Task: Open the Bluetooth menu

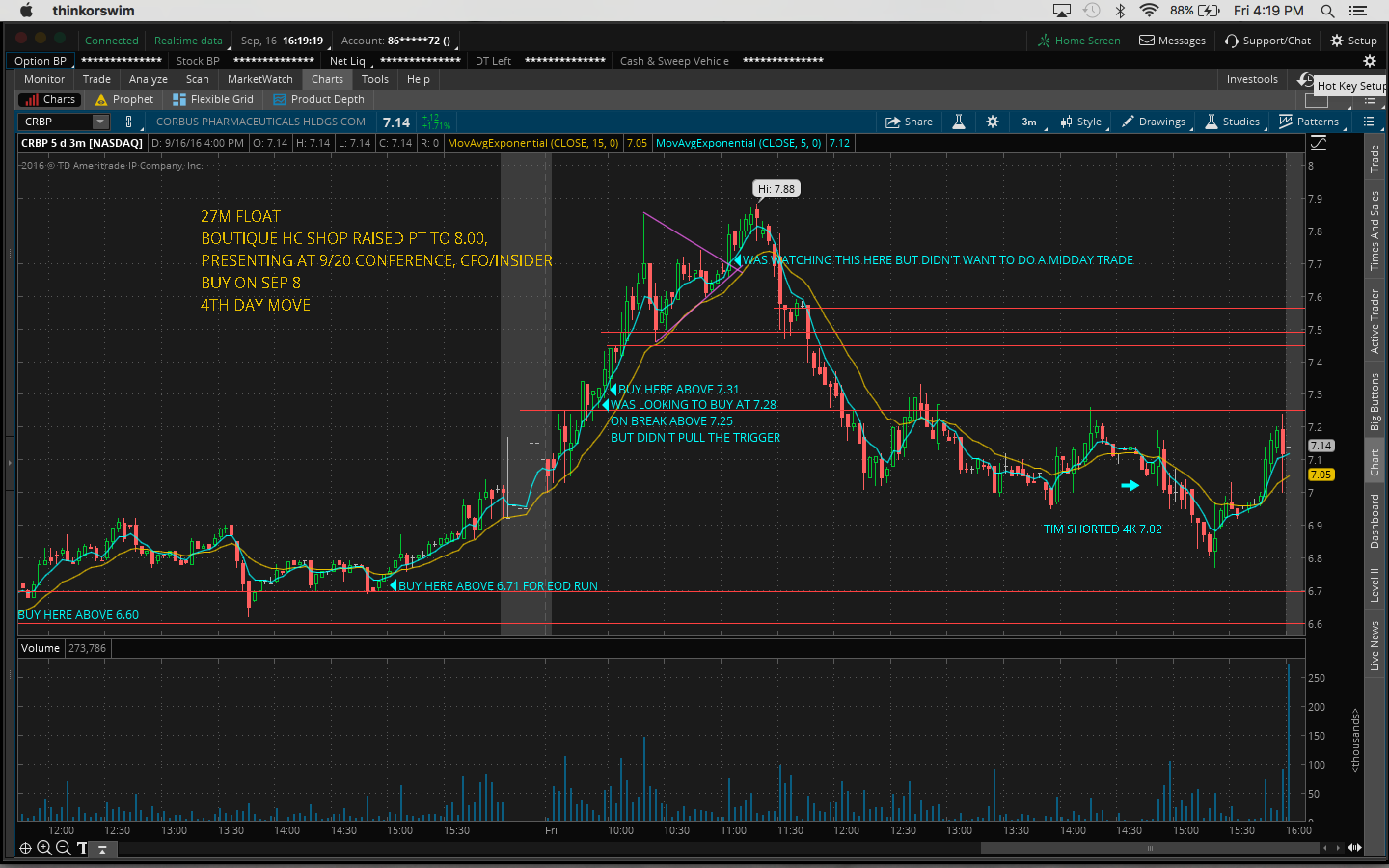Action: tap(1120, 11)
